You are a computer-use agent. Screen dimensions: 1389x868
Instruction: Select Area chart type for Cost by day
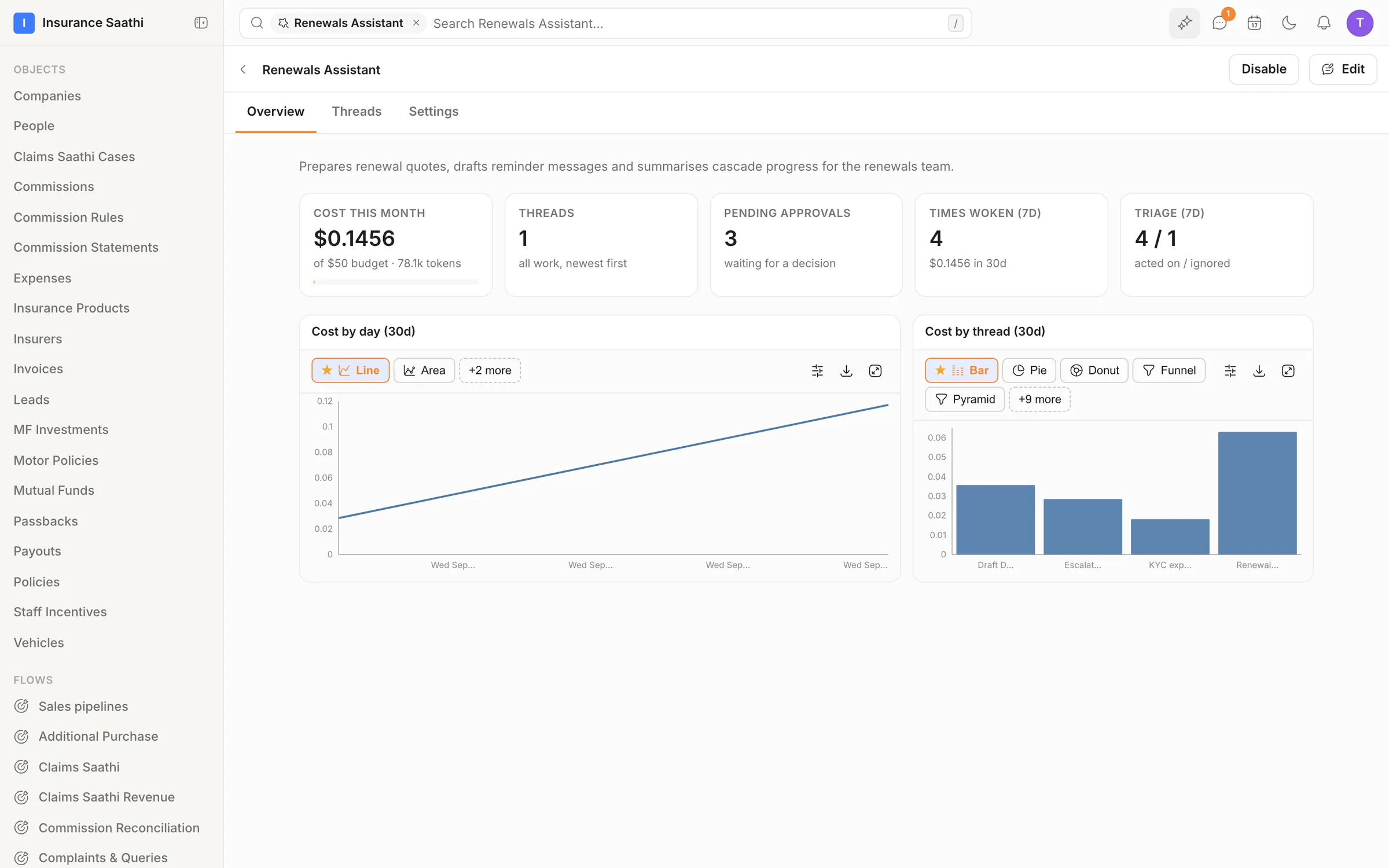pyautogui.click(x=424, y=370)
